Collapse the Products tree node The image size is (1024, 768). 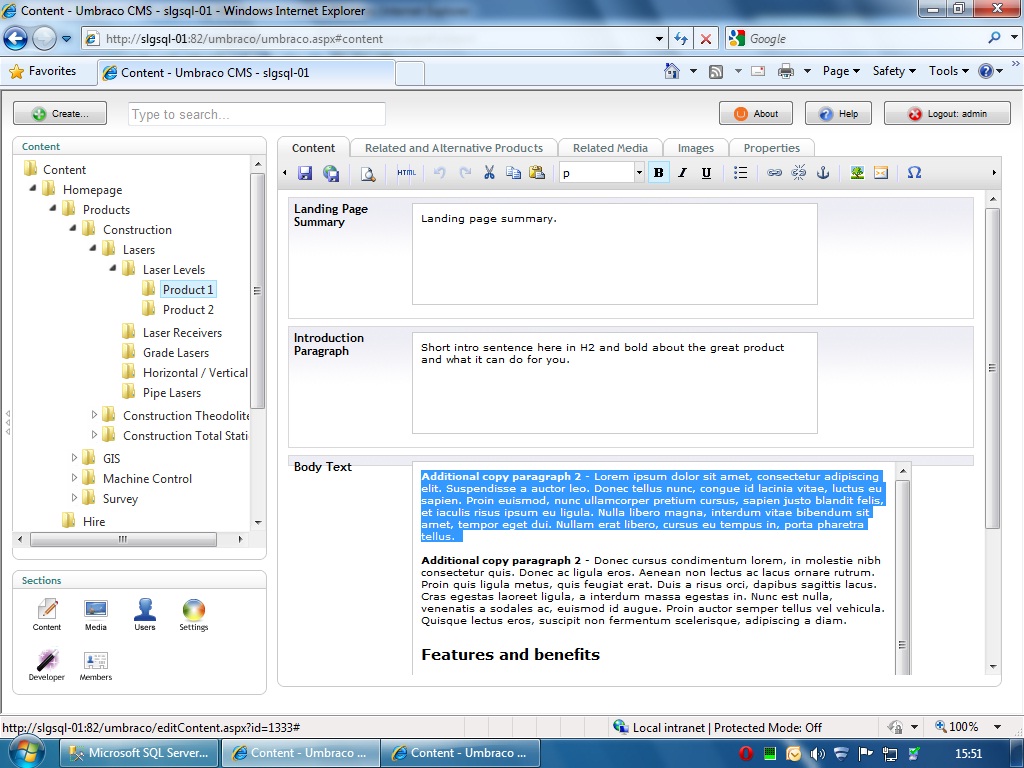[53, 208]
